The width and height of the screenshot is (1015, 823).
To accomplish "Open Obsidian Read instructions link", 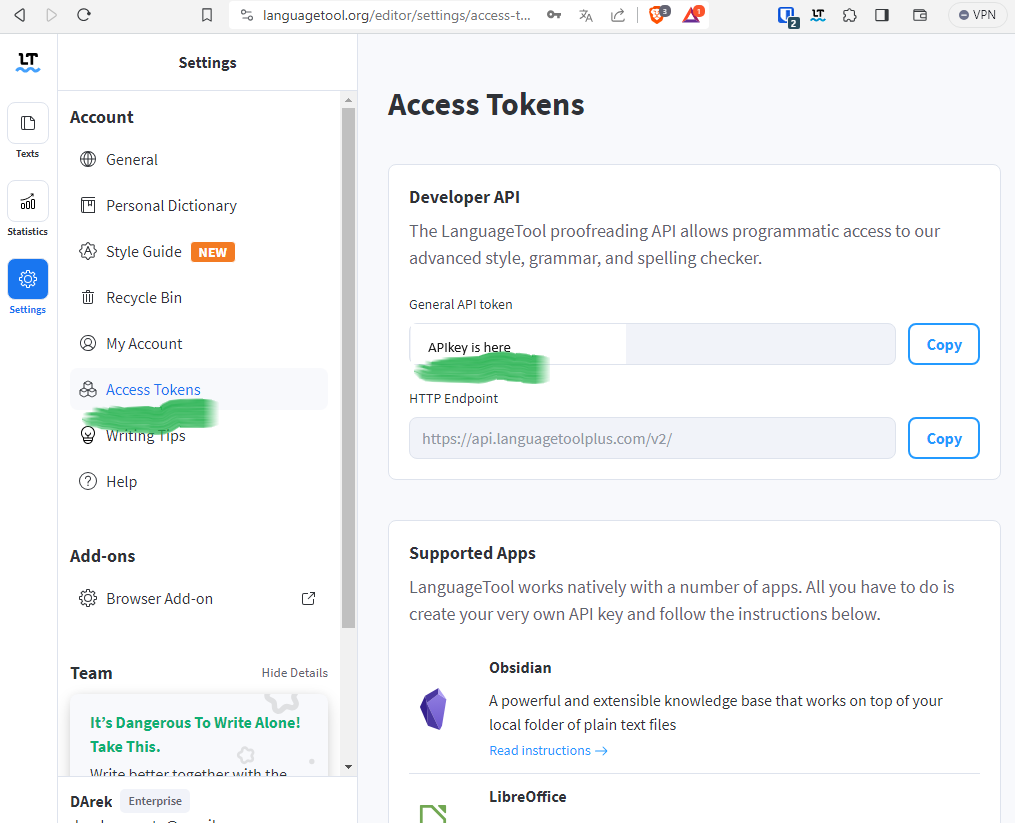I will click(548, 750).
